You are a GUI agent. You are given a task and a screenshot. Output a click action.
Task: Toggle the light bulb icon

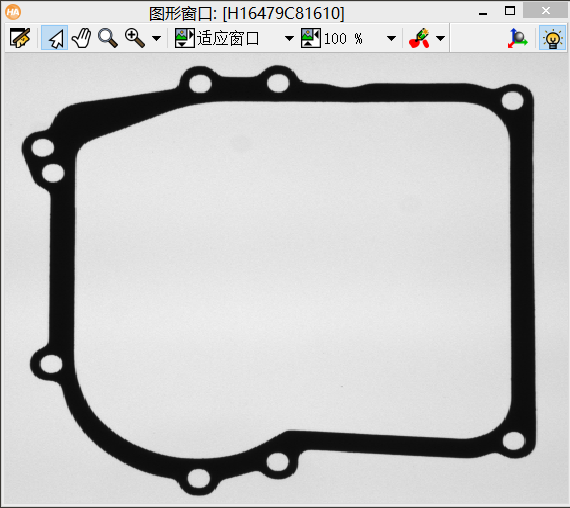(x=552, y=38)
